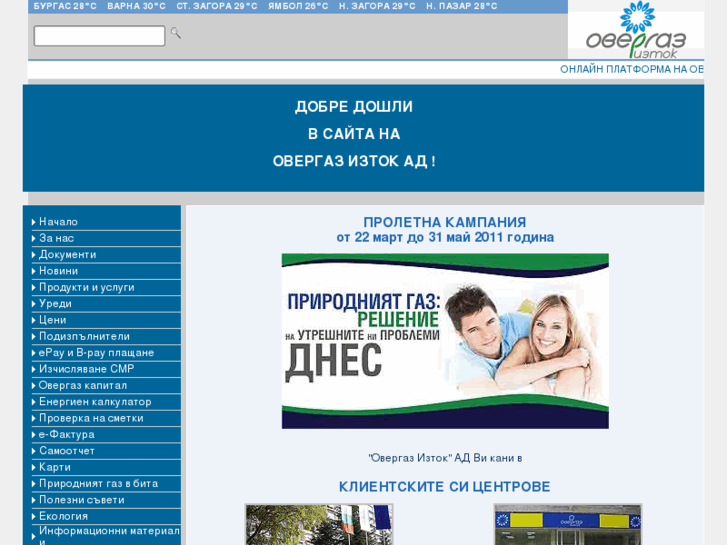Open Проверка на сметки link

pos(91,418)
